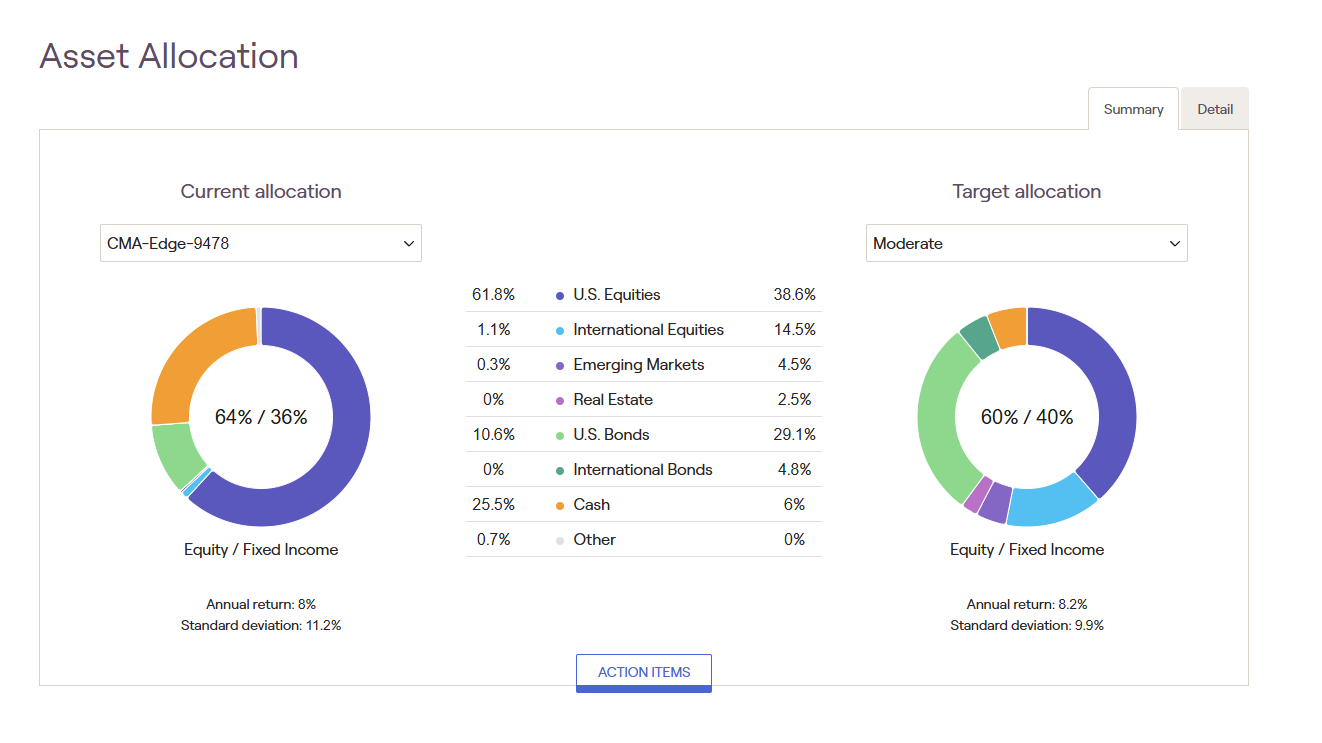Click the 38.6% target U.S. Equities value
This screenshot has width=1322, height=743.
pyautogui.click(x=795, y=295)
